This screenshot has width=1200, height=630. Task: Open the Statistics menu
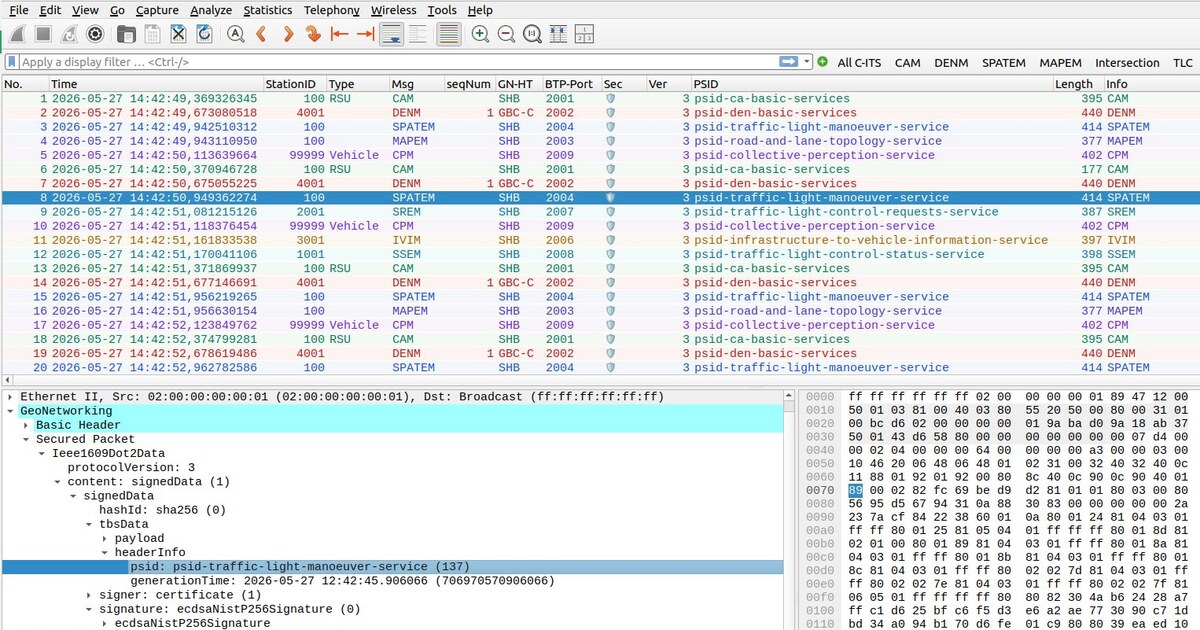point(268,10)
